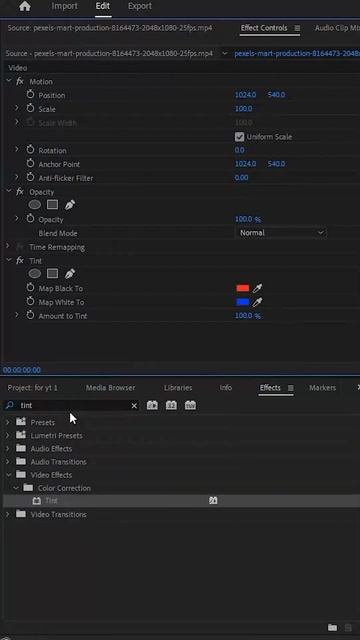The image size is (360, 640).
Task: Expand the Rotation property
Action: point(17,150)
